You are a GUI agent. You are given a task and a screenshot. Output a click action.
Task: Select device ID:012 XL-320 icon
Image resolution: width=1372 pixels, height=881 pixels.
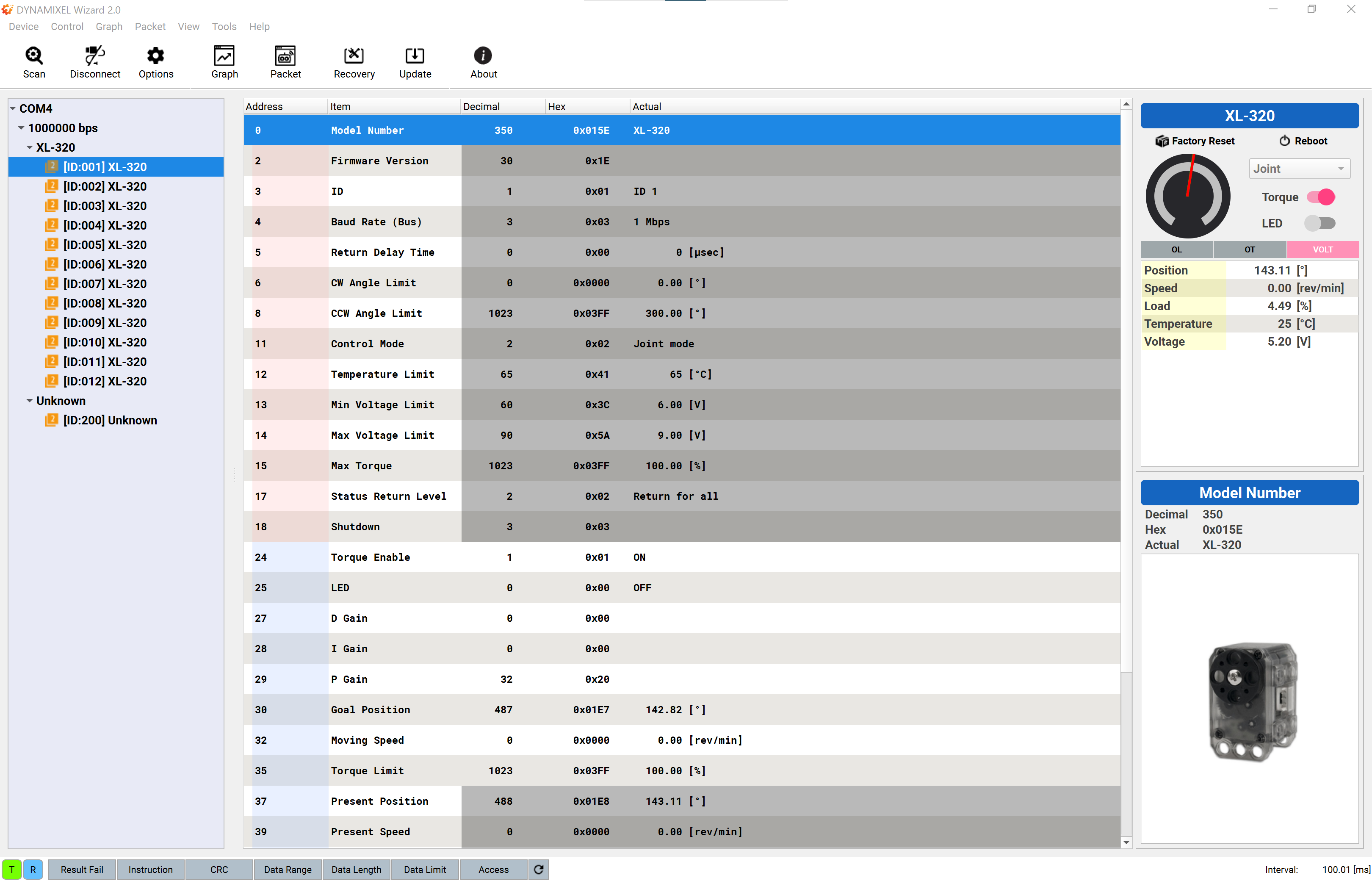click(51, 381)
